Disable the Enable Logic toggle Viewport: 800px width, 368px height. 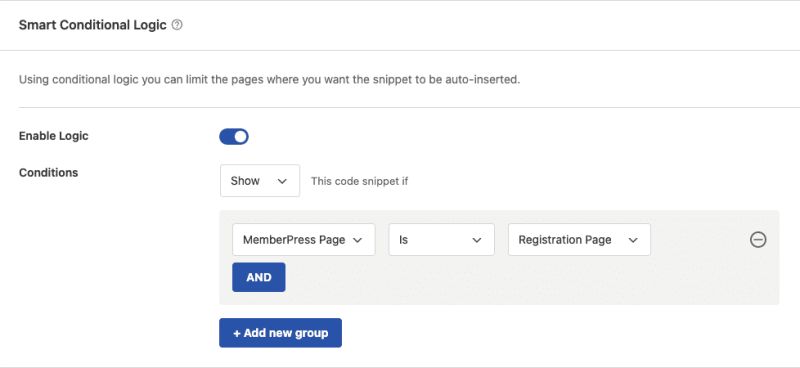[234, 137]
